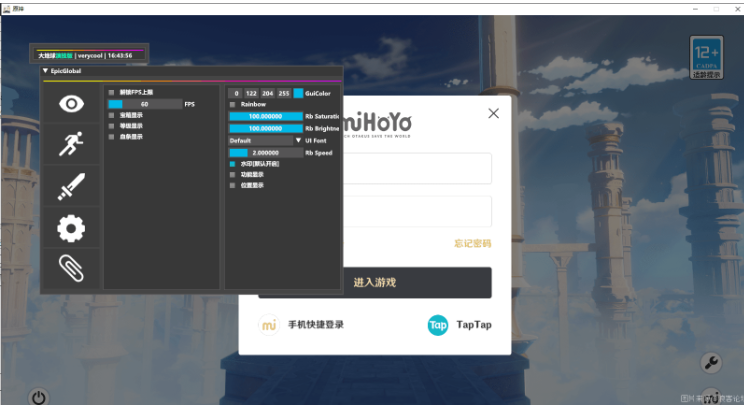This screenshot has width=744, height=406.
Task: Select the paperclip icon in sidebar
Action: click(71, 268)
